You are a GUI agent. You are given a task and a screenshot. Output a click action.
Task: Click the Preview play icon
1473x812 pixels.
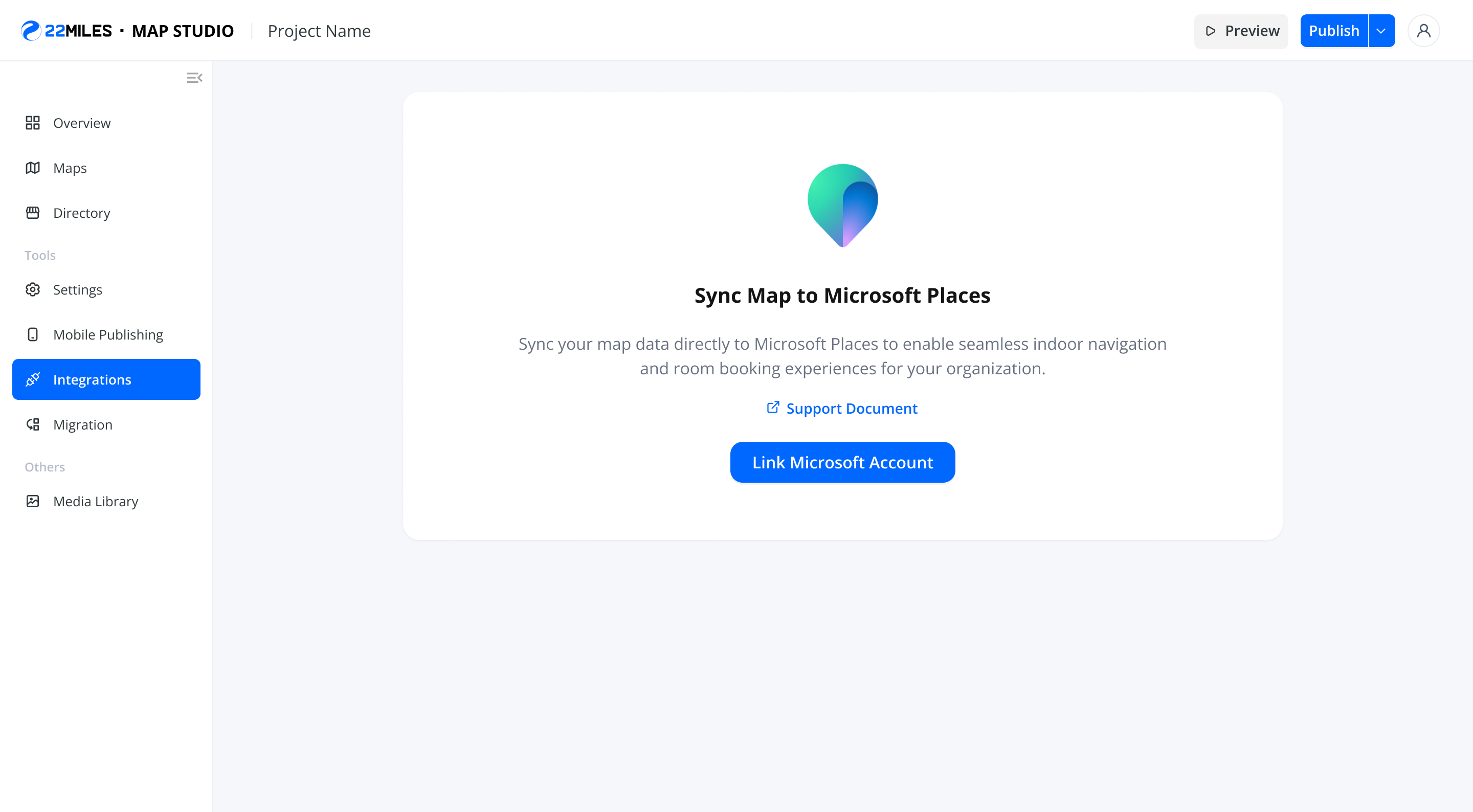[1211, 31]
